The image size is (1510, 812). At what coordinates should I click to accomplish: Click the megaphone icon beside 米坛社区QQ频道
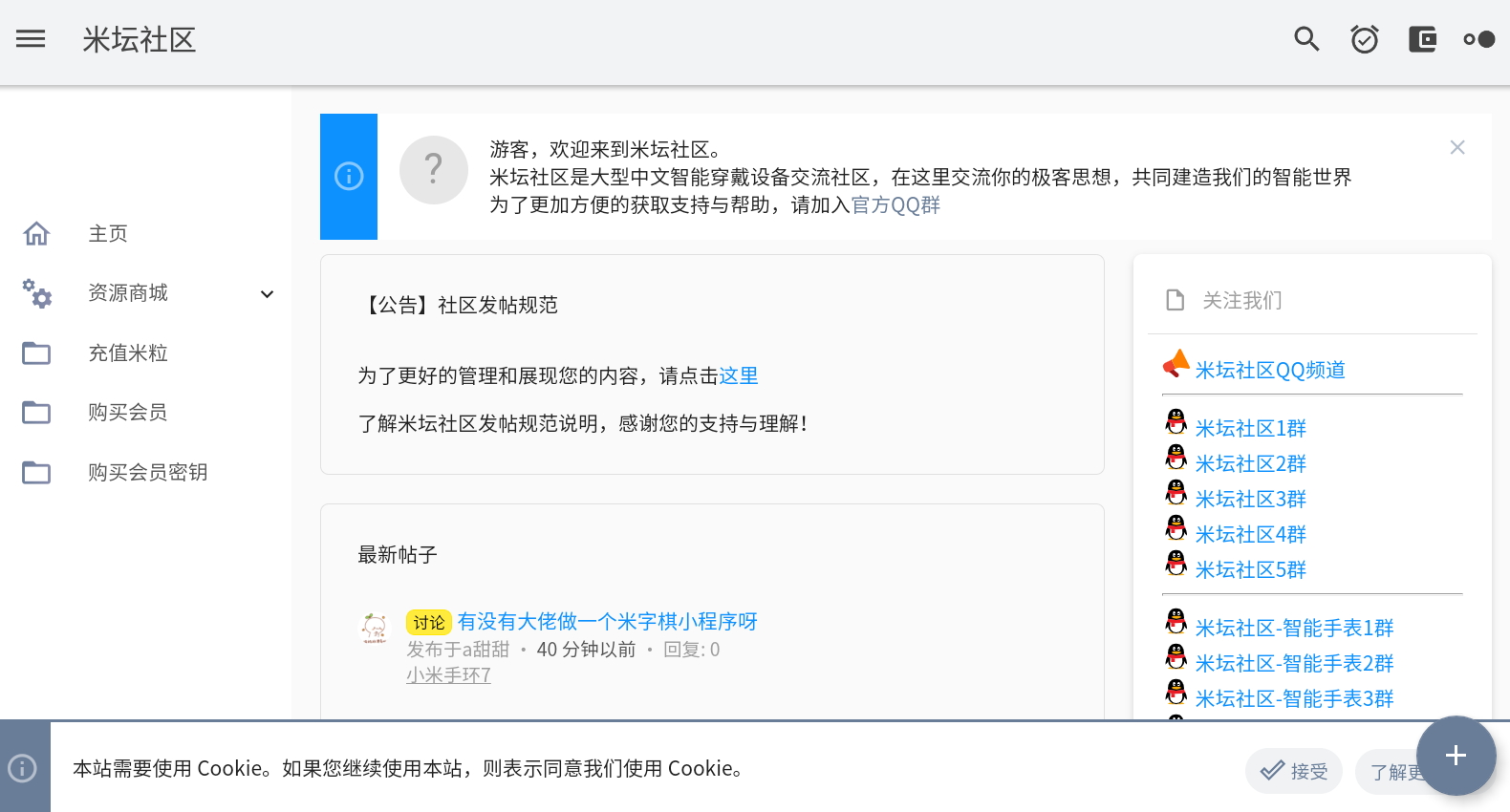pos(1176,364)
